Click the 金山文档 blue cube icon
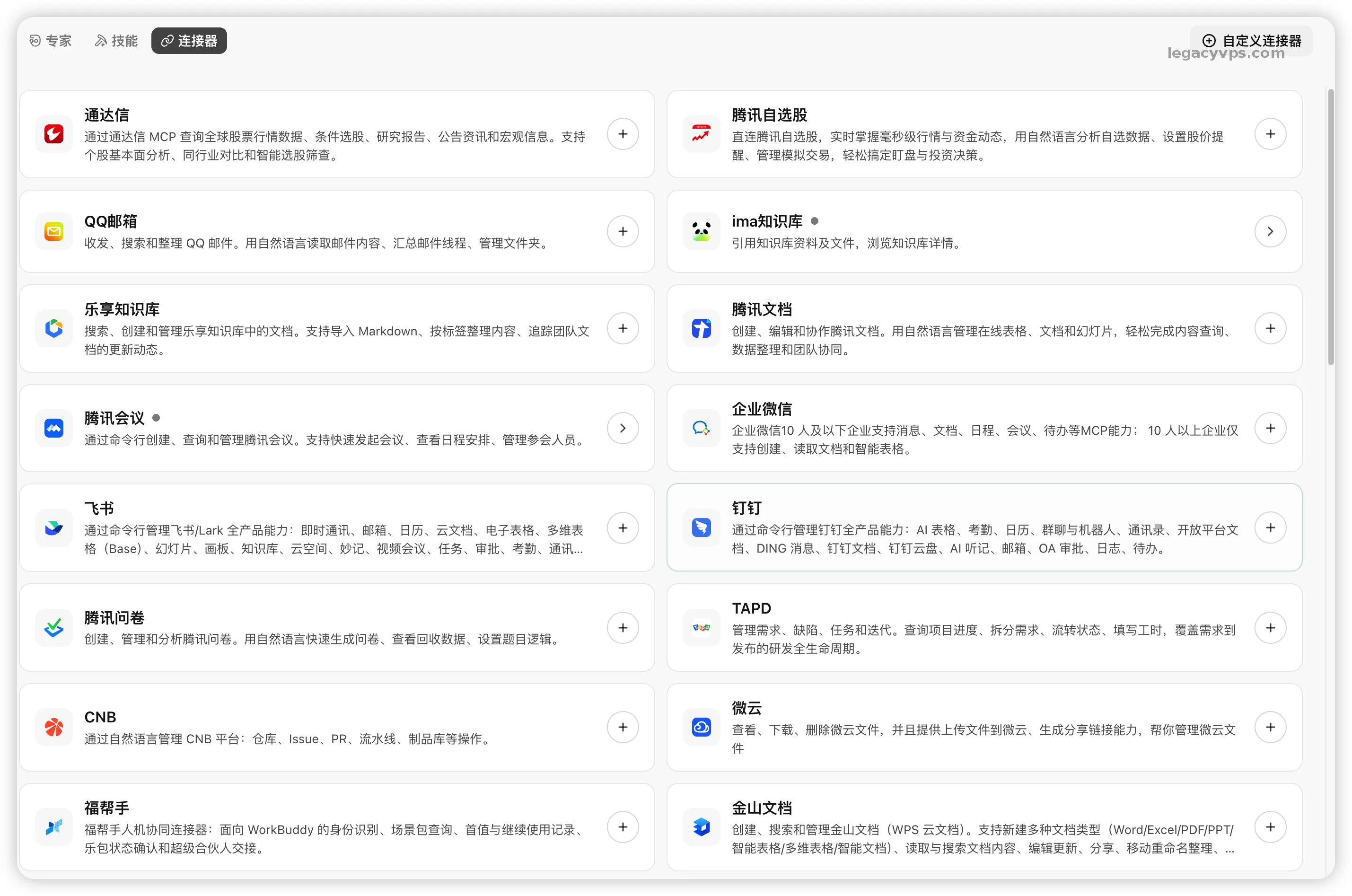This screenshot has height=896, width=1352. click(x=701, y=827)
